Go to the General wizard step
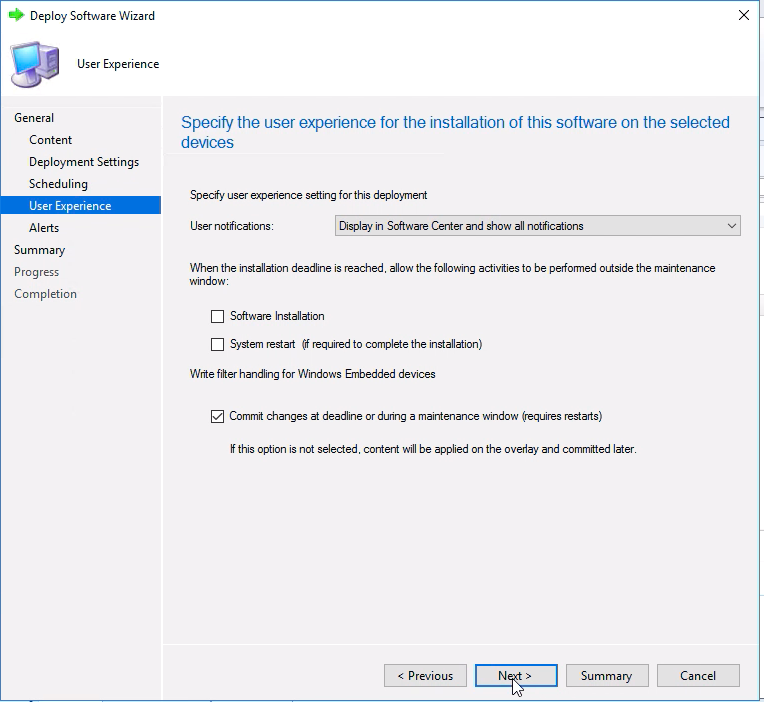The image size is (764, 702). tap(34, 118)
